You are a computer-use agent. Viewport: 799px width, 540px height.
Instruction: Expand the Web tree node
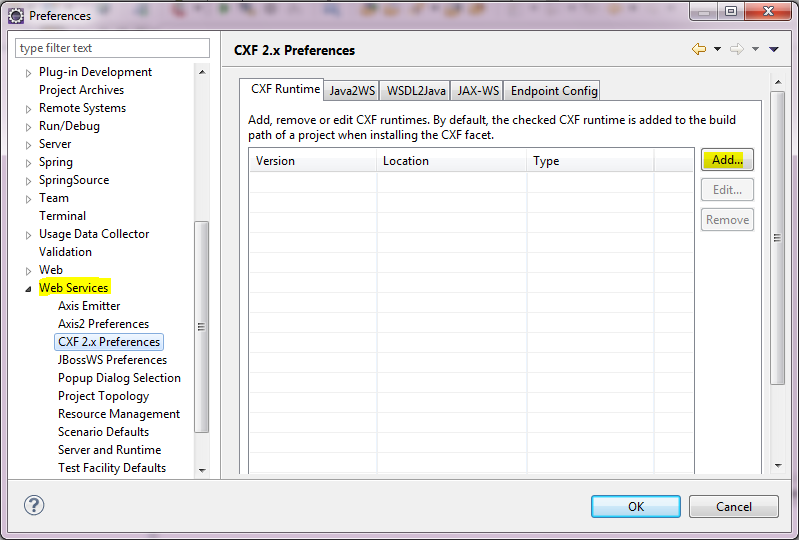point(29,271)
